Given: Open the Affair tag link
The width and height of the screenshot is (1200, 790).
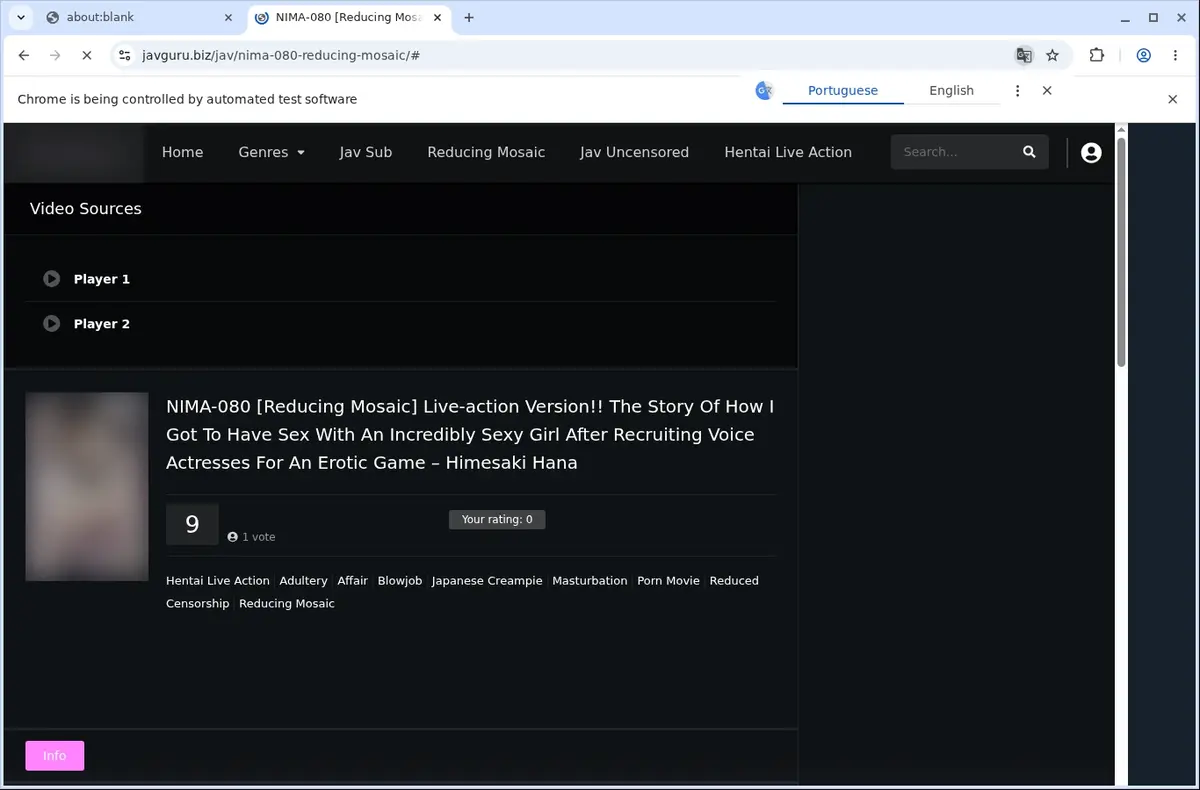Looking at the screenshot, I should [353, 581].
